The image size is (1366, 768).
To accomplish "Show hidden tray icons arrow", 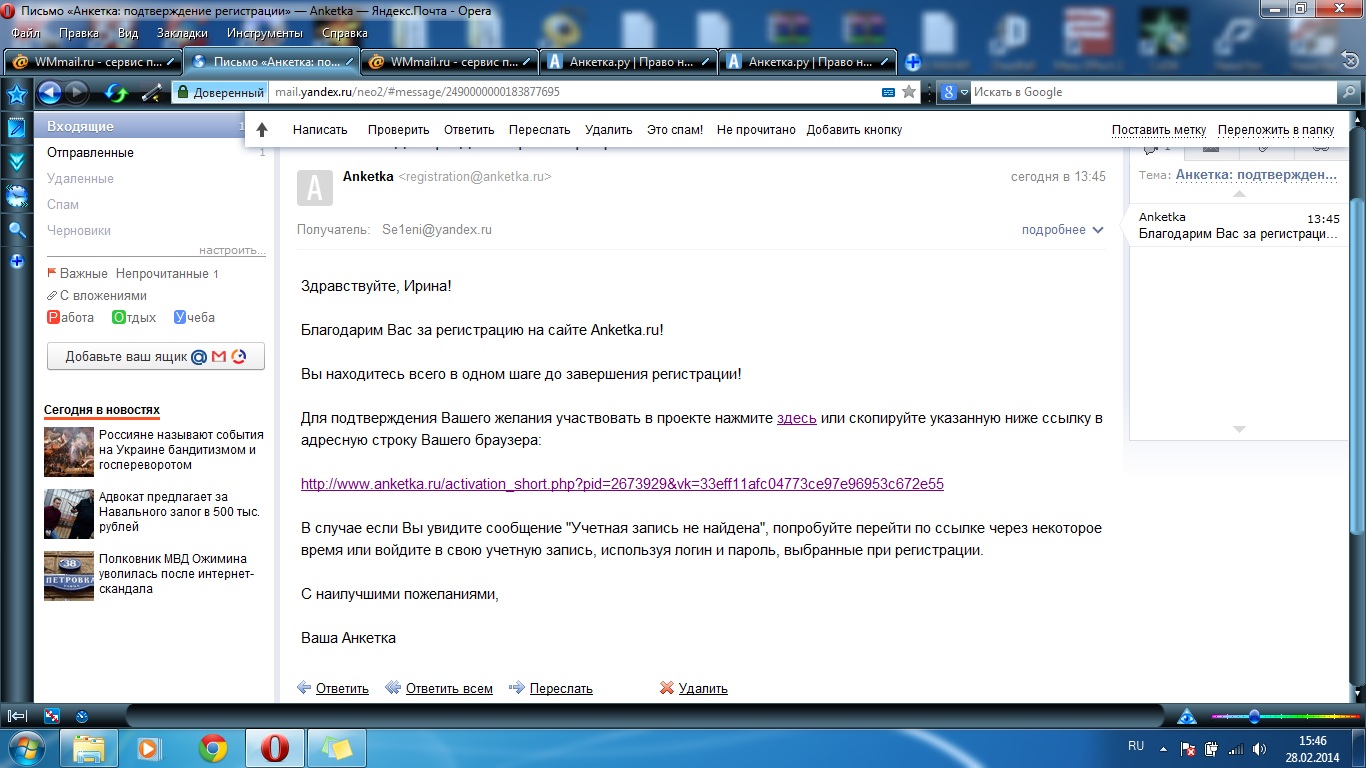I will 1164,748.
